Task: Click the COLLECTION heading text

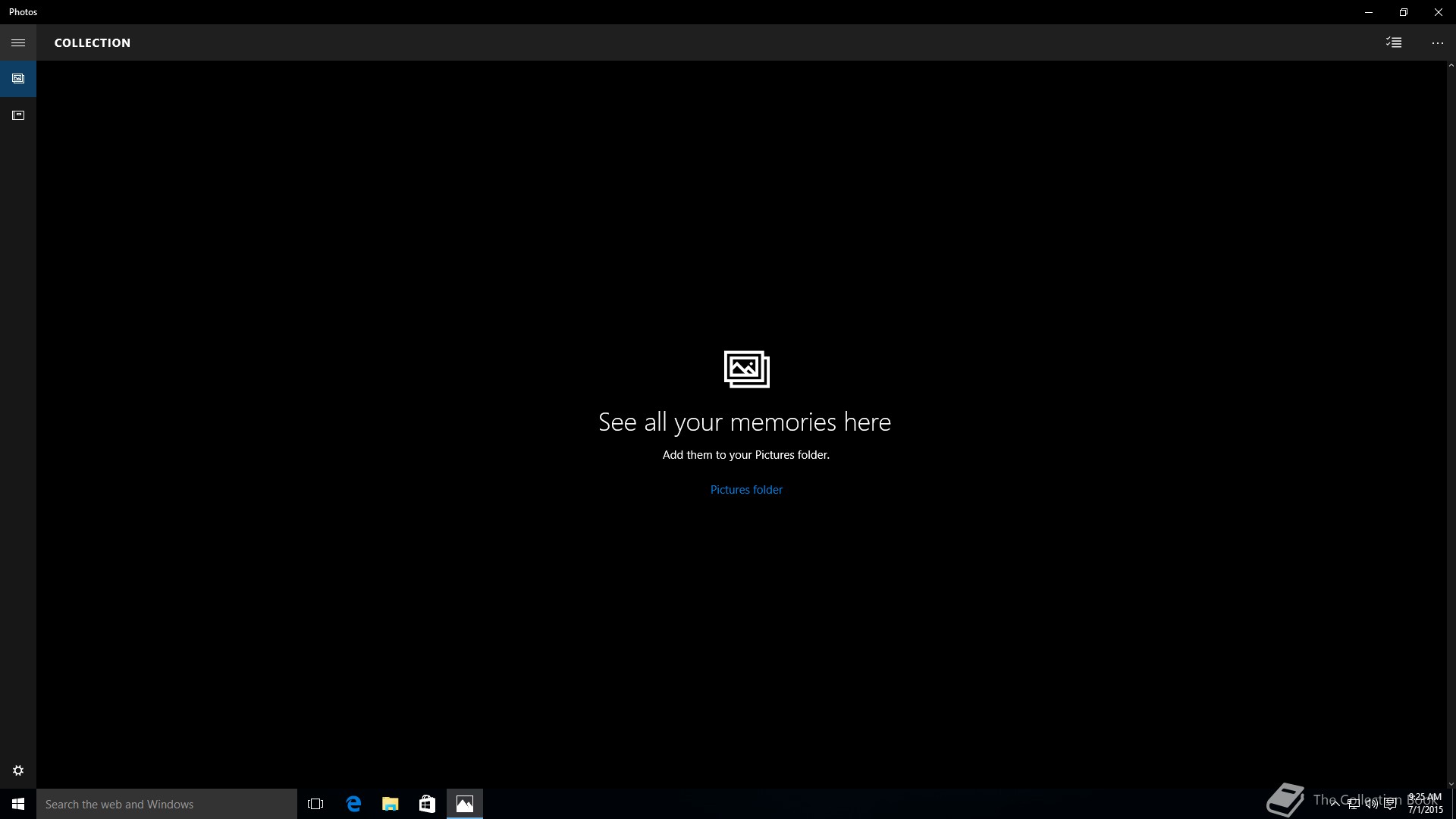Action: [x=93, y=42]
